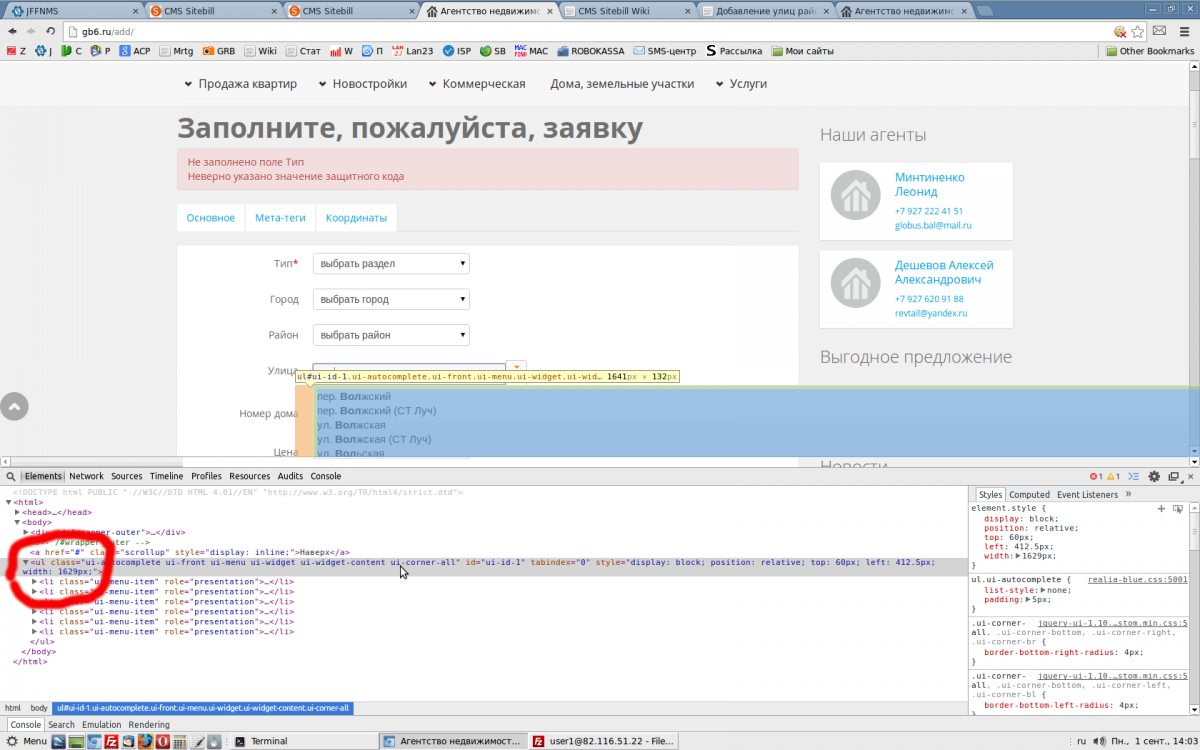Image resolution: width=1200 pixels, height=750 pixels.
Task: Click the keyboard layout 'ru' indicator in tray
Action: pos(1081,741)
